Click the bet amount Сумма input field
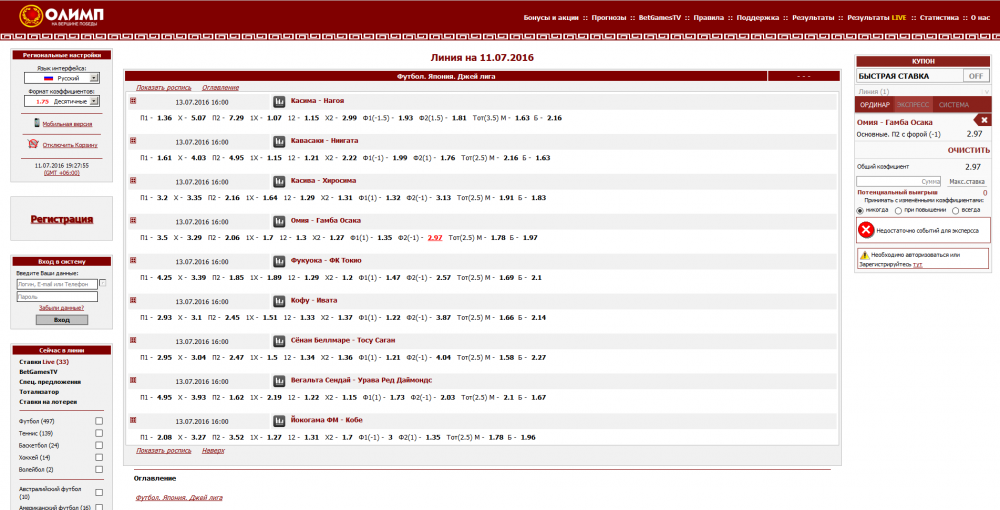This screenshot has width=1000, height=510. (899, 181)
